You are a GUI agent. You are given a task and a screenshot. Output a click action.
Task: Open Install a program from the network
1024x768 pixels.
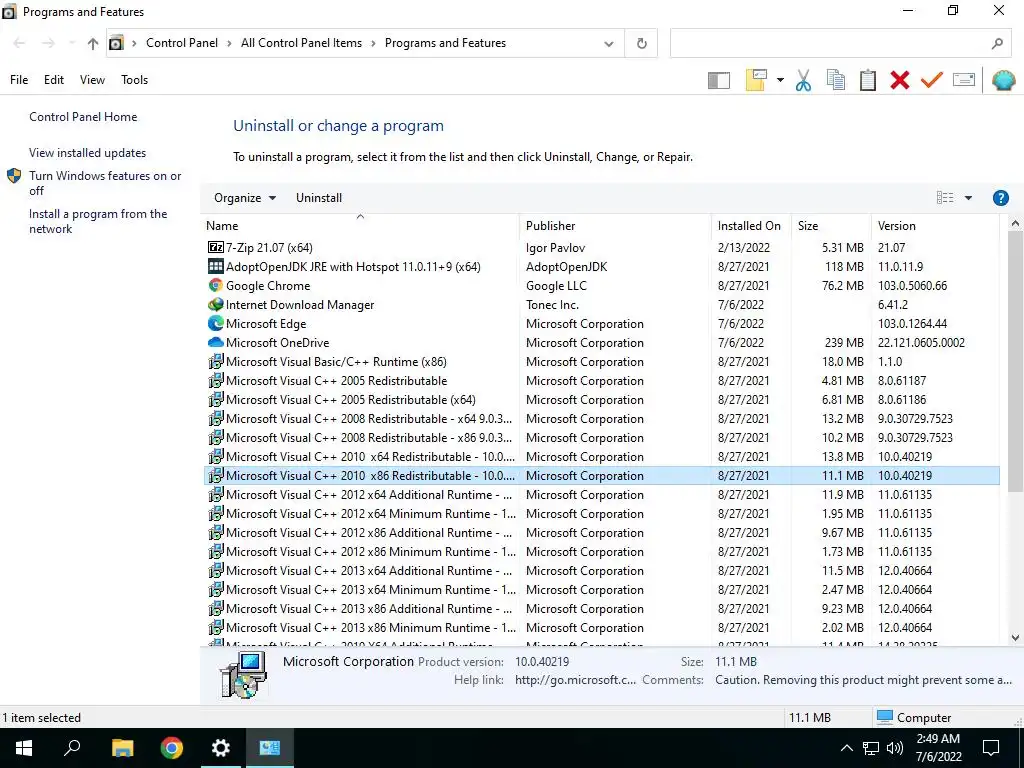click(98, 221)
